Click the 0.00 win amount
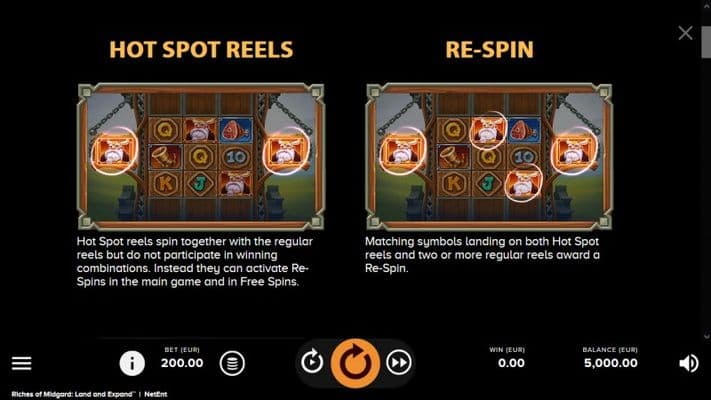Viewport: 711px width, 400px height. [511, 363]
